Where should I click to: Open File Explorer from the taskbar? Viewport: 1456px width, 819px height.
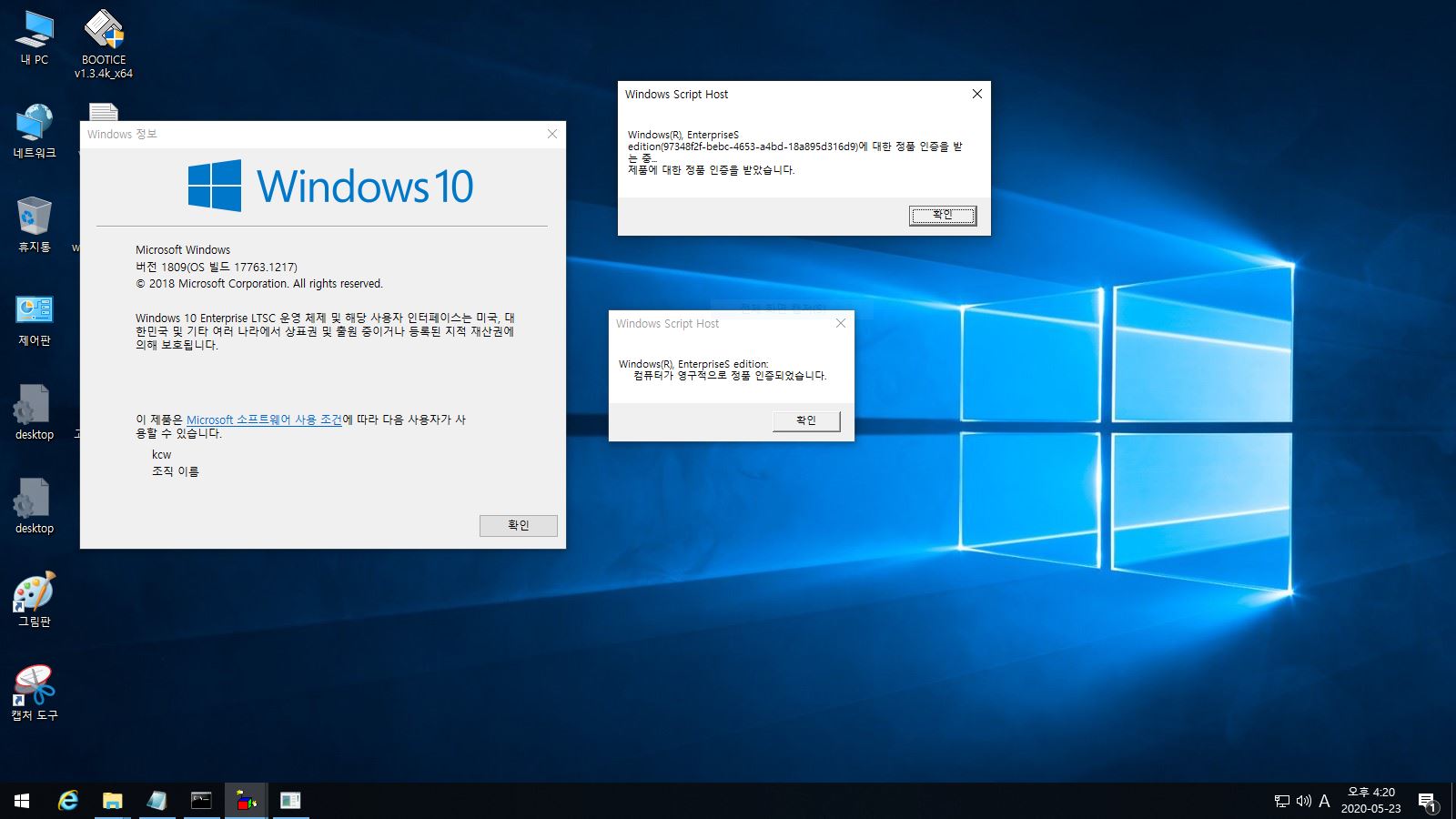[x=112, y=801]
